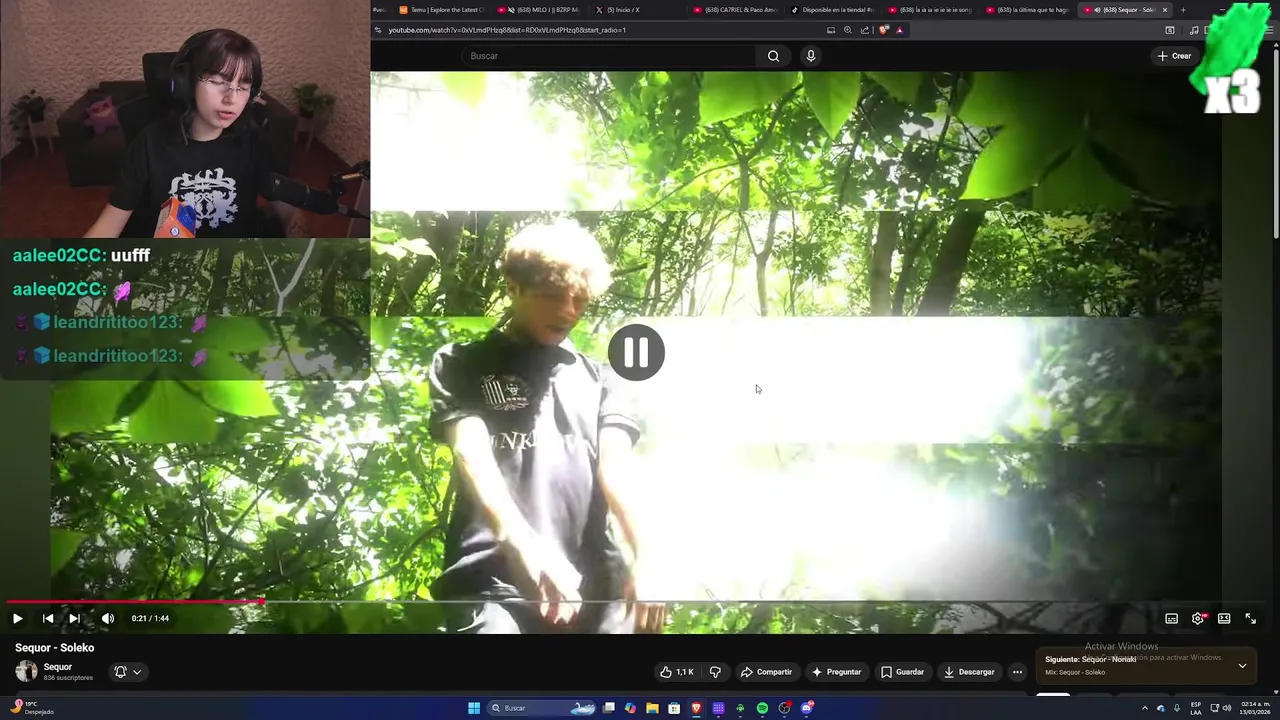Screen dimensions: 1280x720
Task: Show hidden system tray icons
Action: pyautogui.click(x=1145, y=708)
